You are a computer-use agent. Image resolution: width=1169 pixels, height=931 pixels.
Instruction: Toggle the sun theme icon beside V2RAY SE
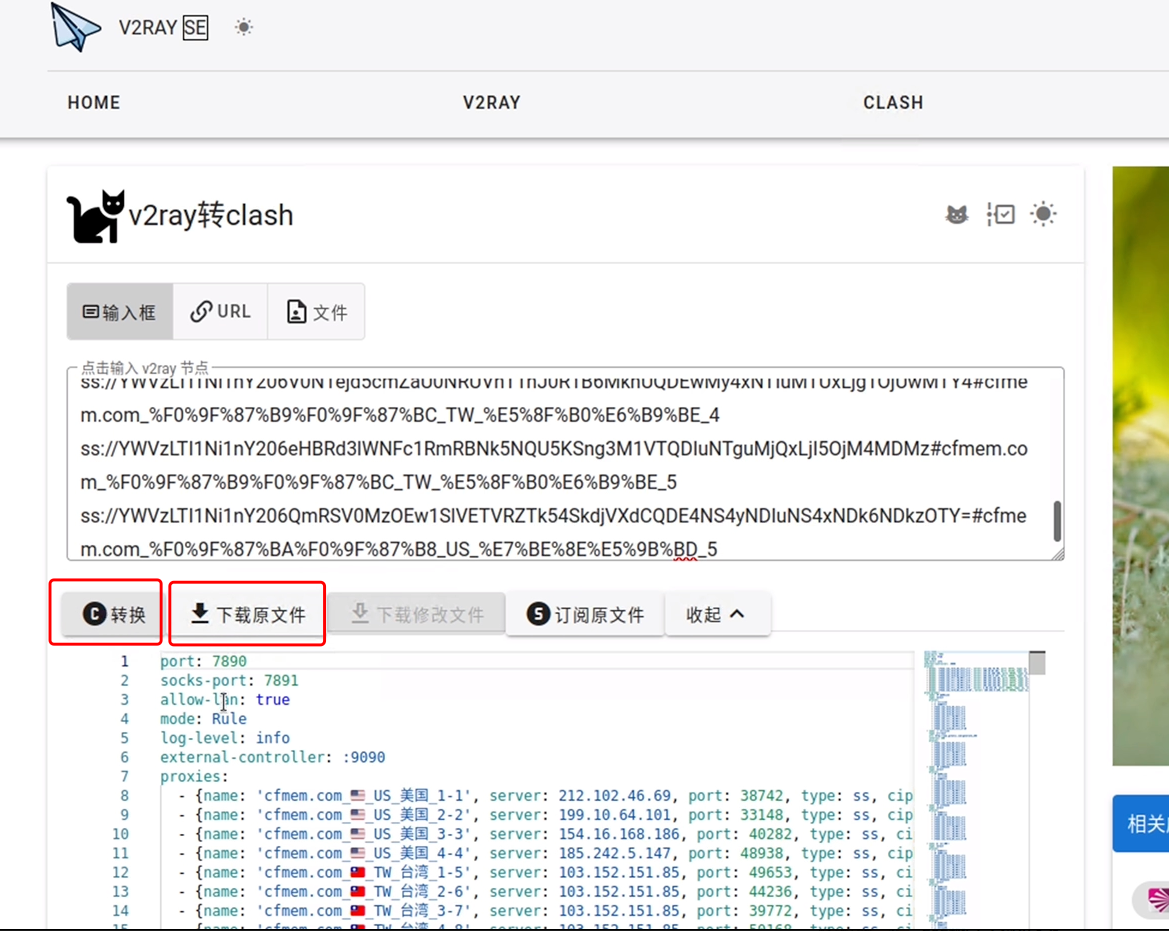coord(244,28)
